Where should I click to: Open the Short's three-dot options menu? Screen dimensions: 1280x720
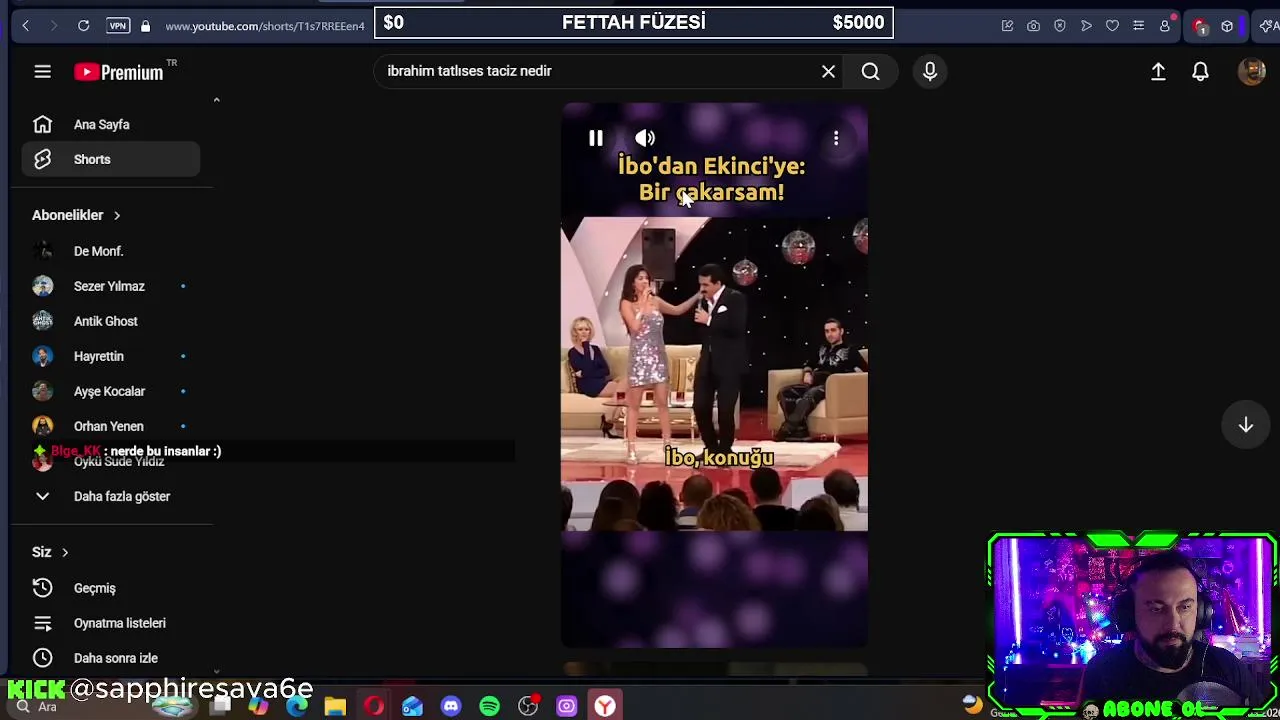pos(836,138)
